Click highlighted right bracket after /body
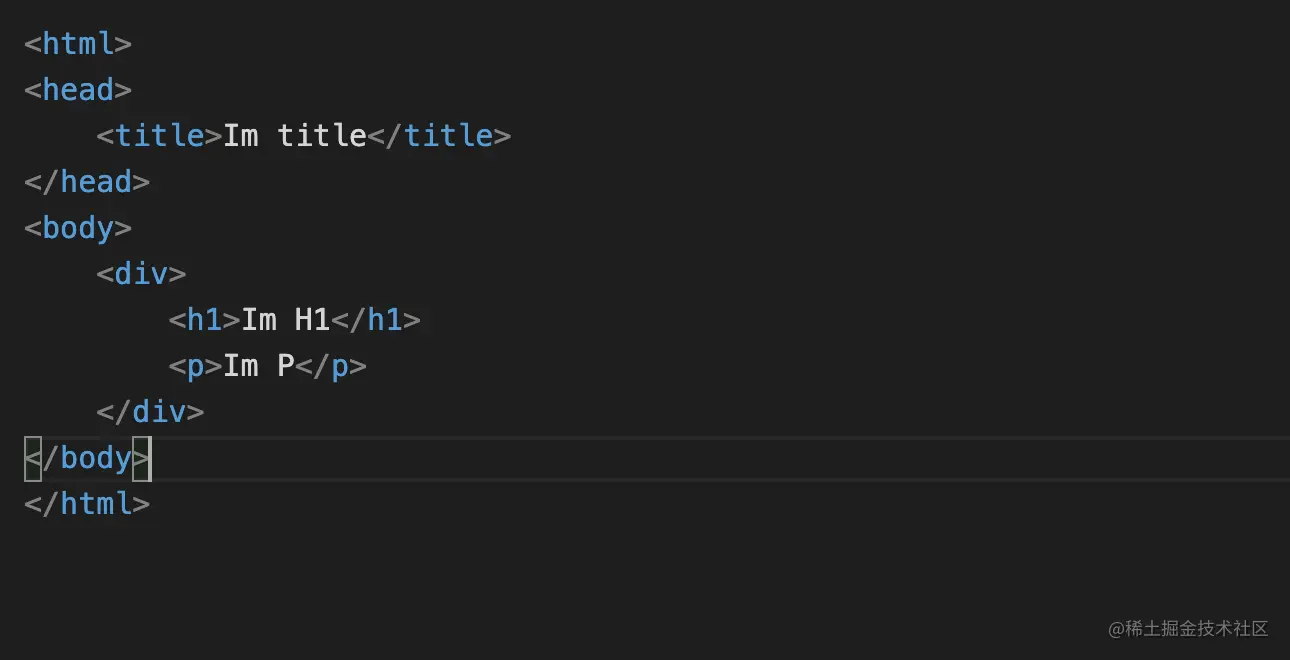Screen dimensions: 1290x660 [141, 458]
